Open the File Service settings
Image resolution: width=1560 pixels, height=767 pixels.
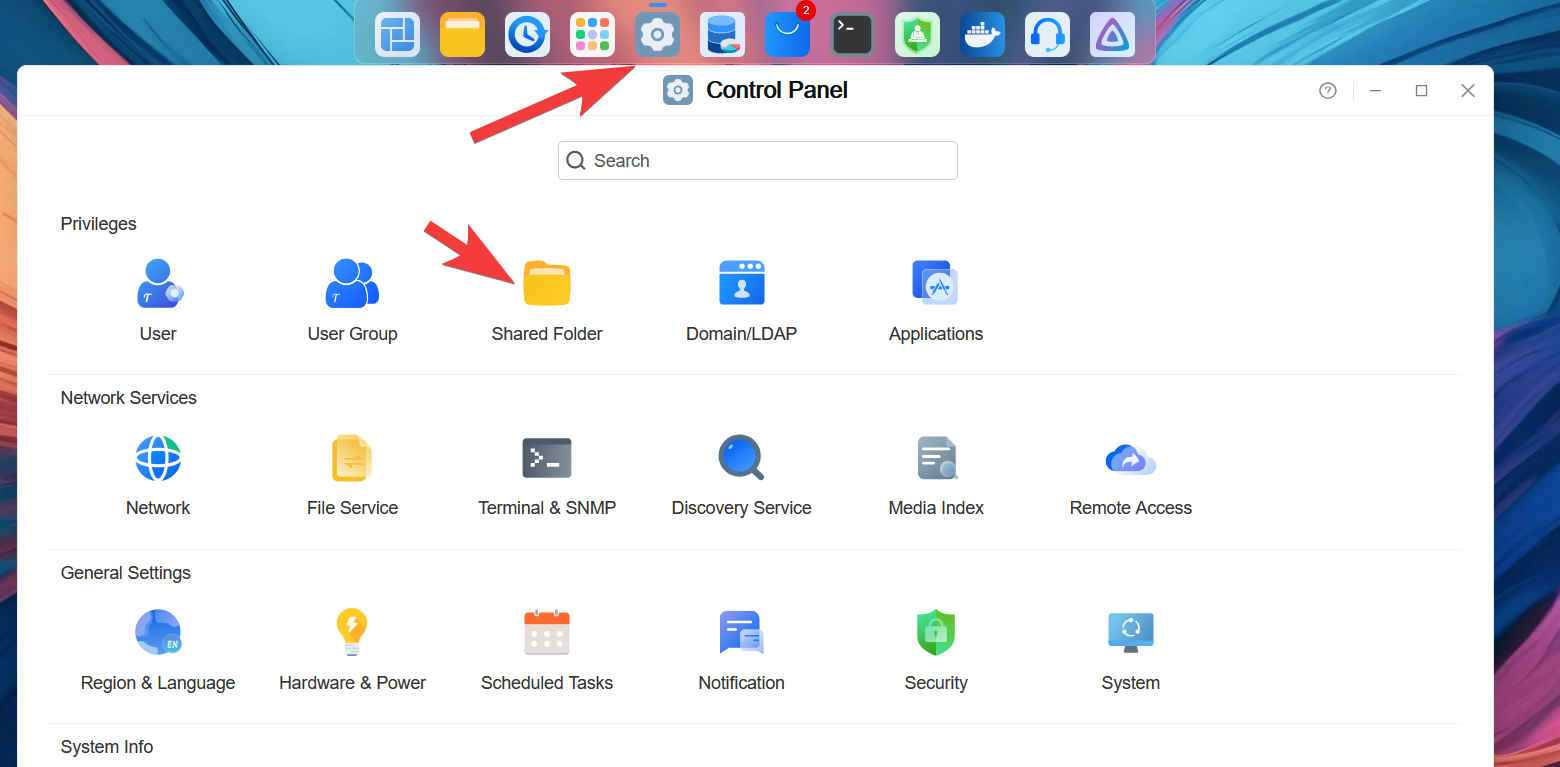coord(352,459)
